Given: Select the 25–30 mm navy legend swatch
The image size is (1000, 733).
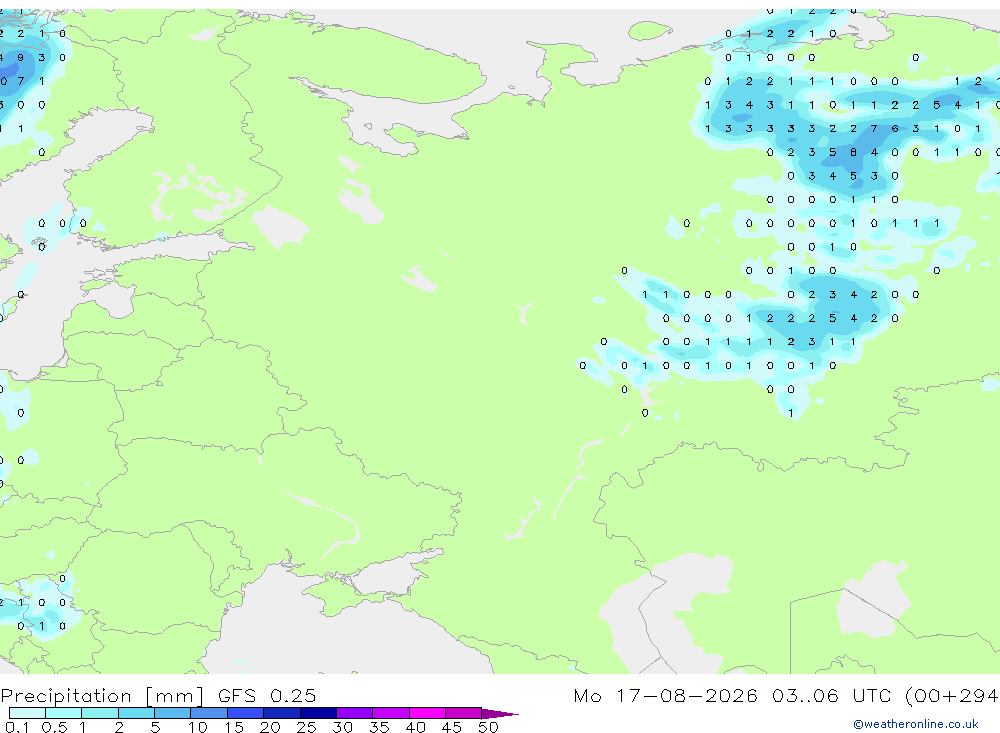Looking at the screenshot, I should [318, 713].
